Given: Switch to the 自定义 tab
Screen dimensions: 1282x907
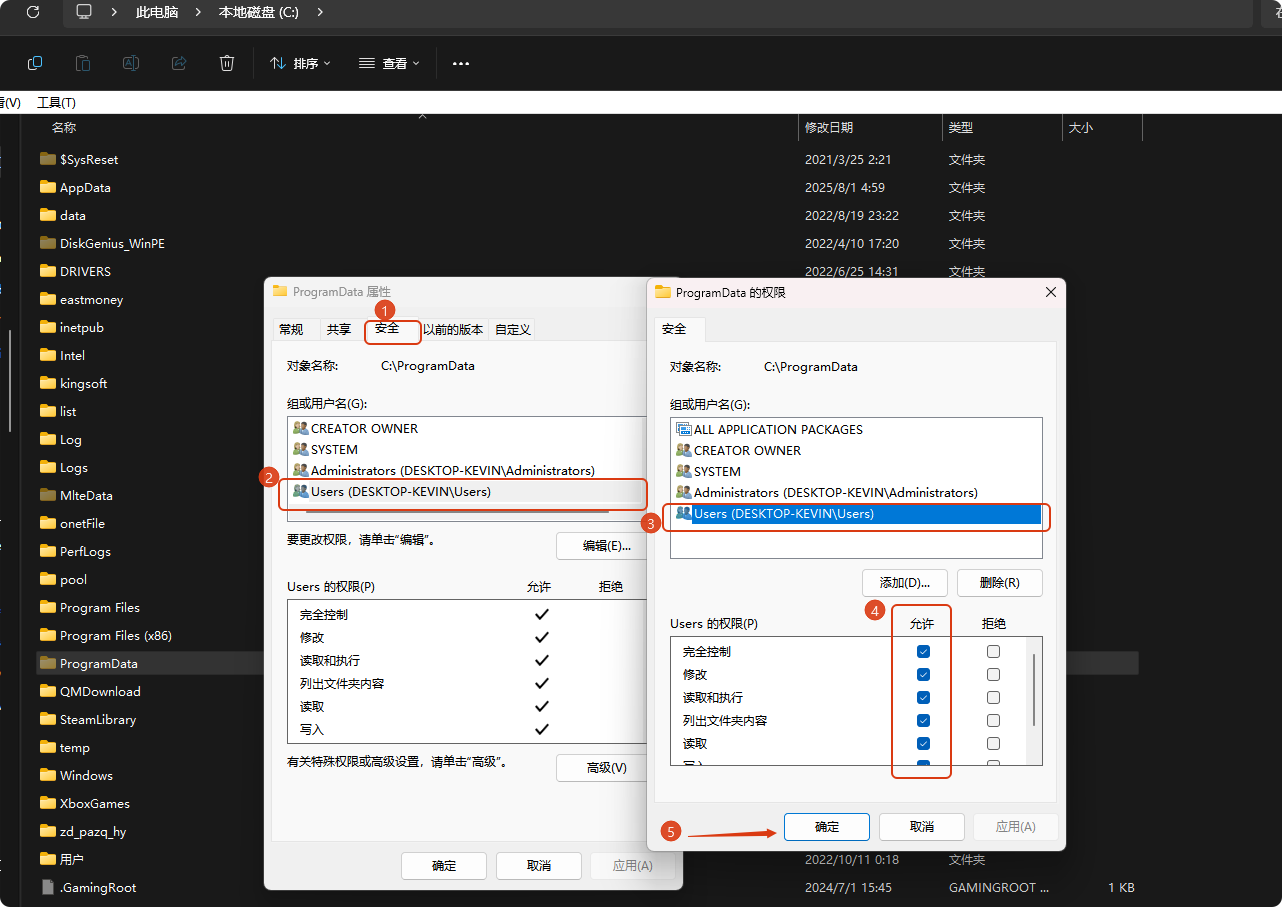Looking at the screenshot, I should click(x=513, y=329).
